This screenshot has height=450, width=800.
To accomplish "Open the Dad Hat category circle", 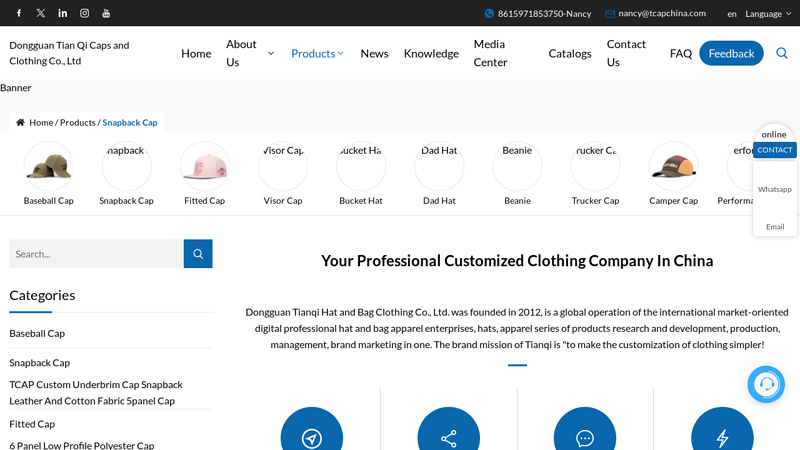I will point(439,166).
